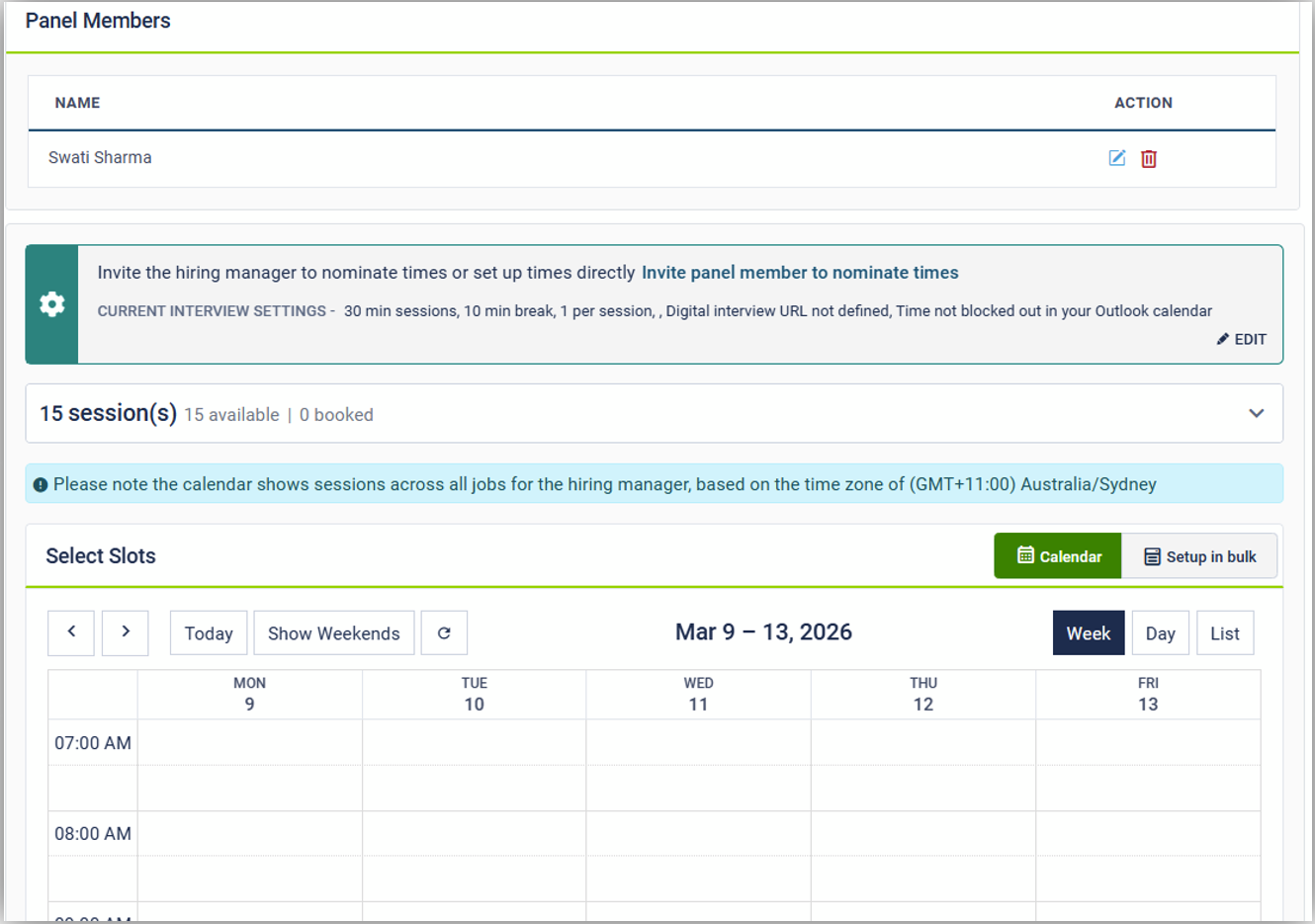Click the info icon in timezone notice
The image size is (1315, 924).
pyautogui.click(x=41, y=484)
